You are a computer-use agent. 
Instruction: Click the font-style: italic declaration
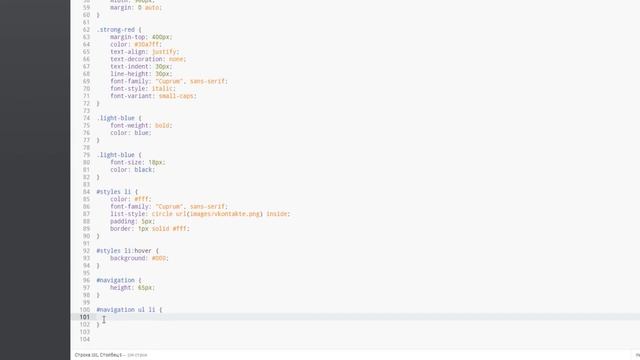(143, 89)
